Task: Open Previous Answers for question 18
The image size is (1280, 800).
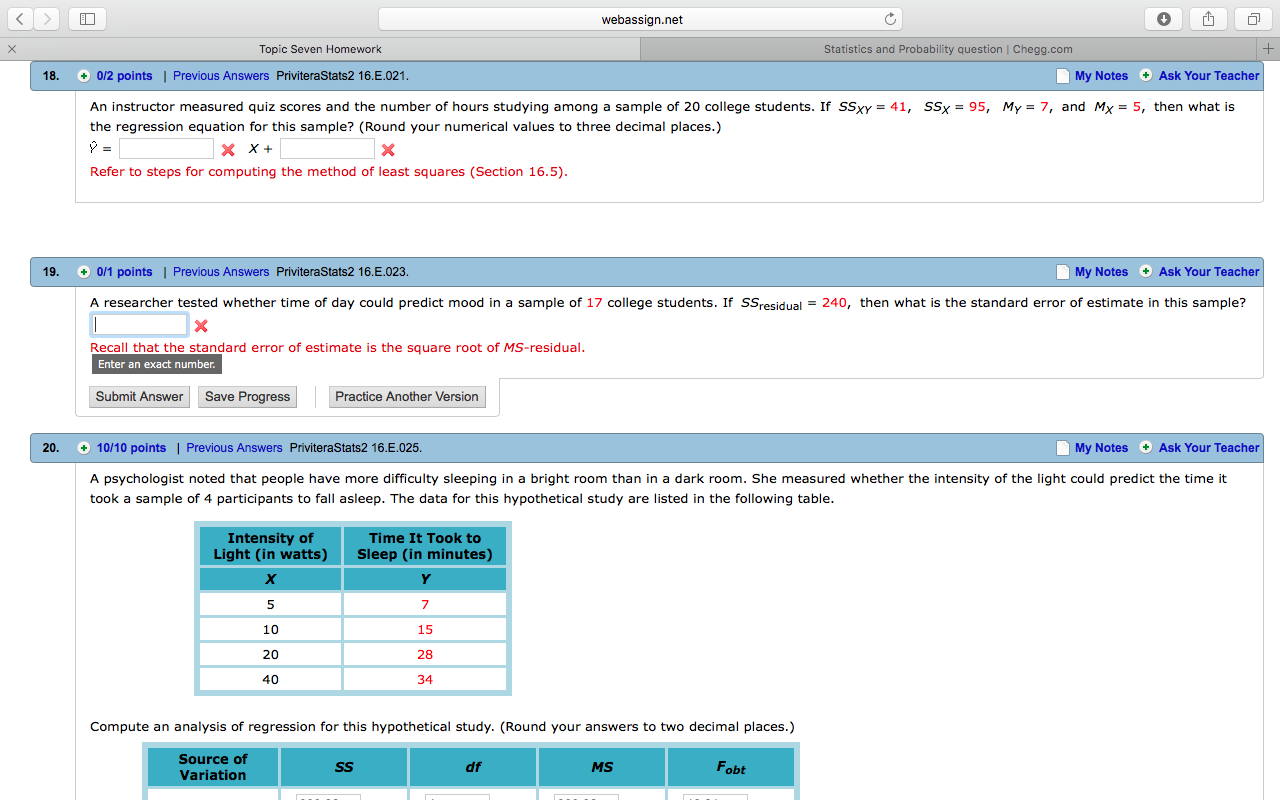Action: tap(221, 75)
